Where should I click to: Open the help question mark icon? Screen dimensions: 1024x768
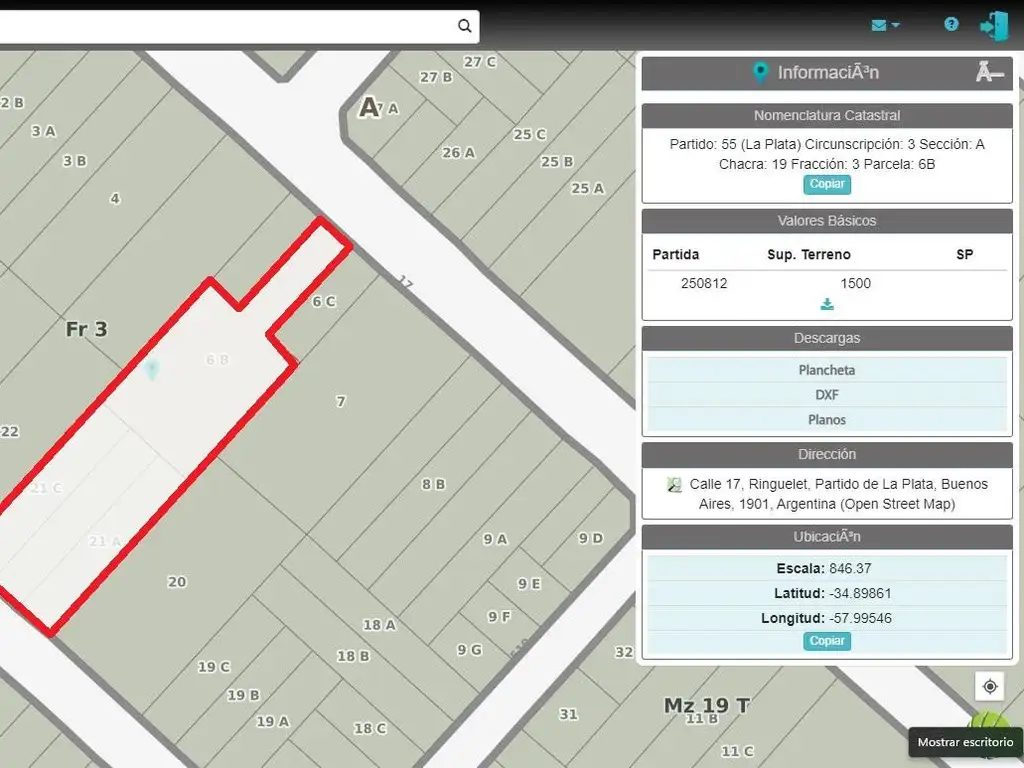coord(951,25)
